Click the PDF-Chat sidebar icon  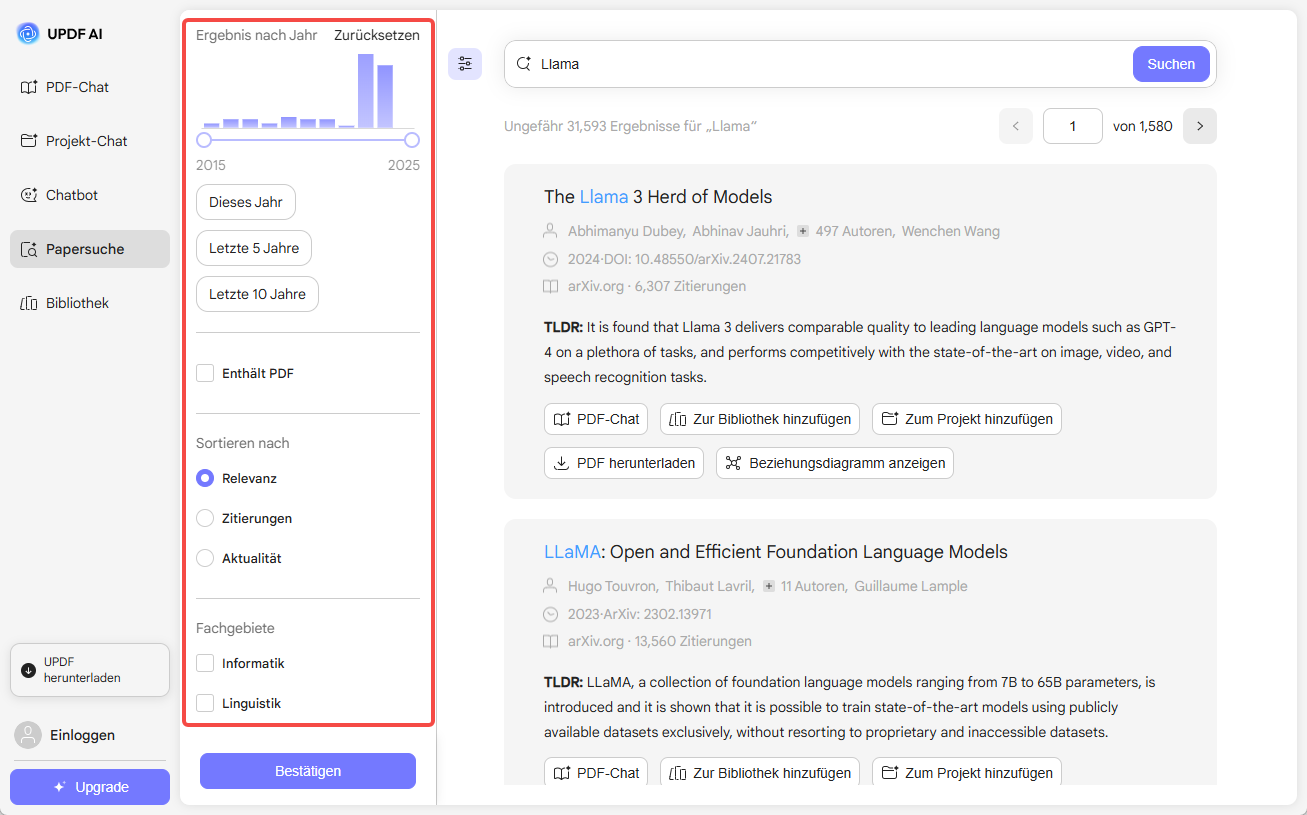[x=29, y=87]
